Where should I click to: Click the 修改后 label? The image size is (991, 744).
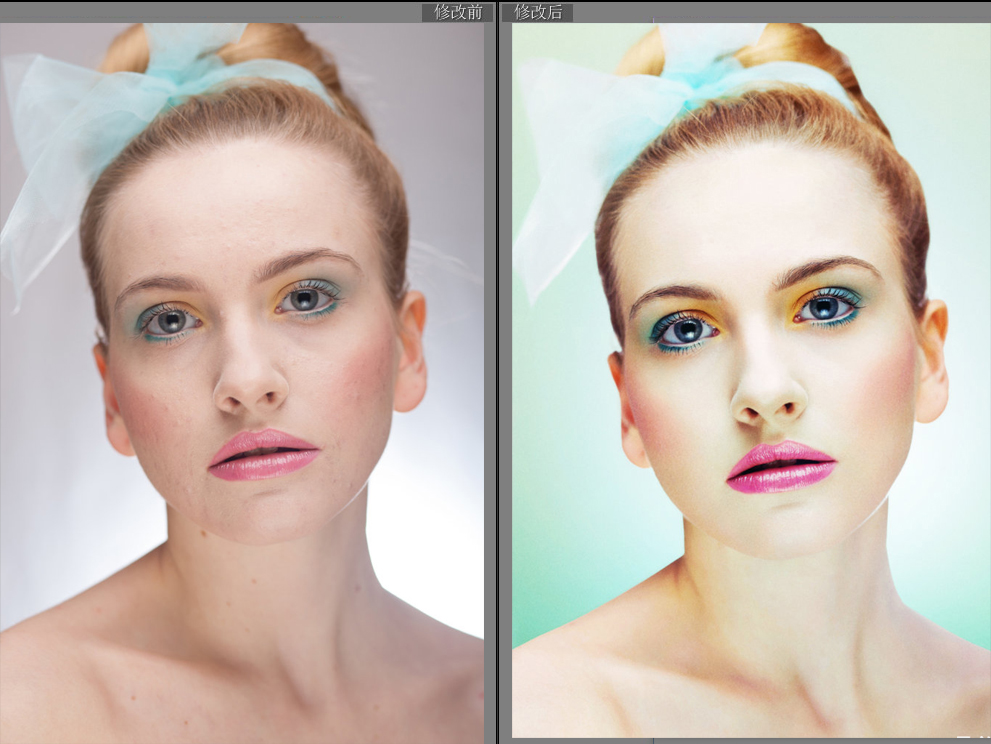pyautogui.click(x=538, y=12)
